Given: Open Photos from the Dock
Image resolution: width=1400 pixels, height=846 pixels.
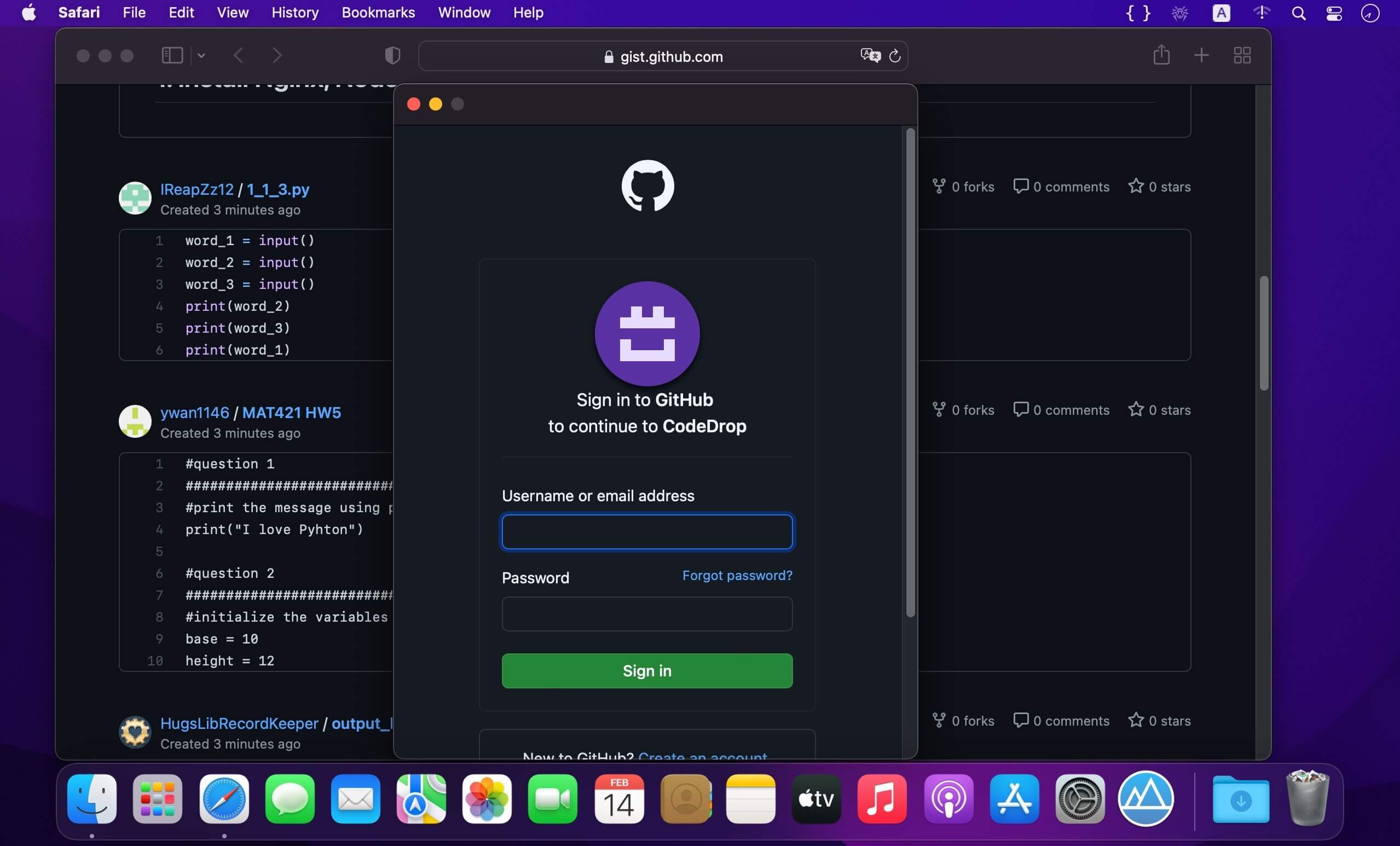Looking at the screenshot, I should pyautogui.click(x=487, y=798).
